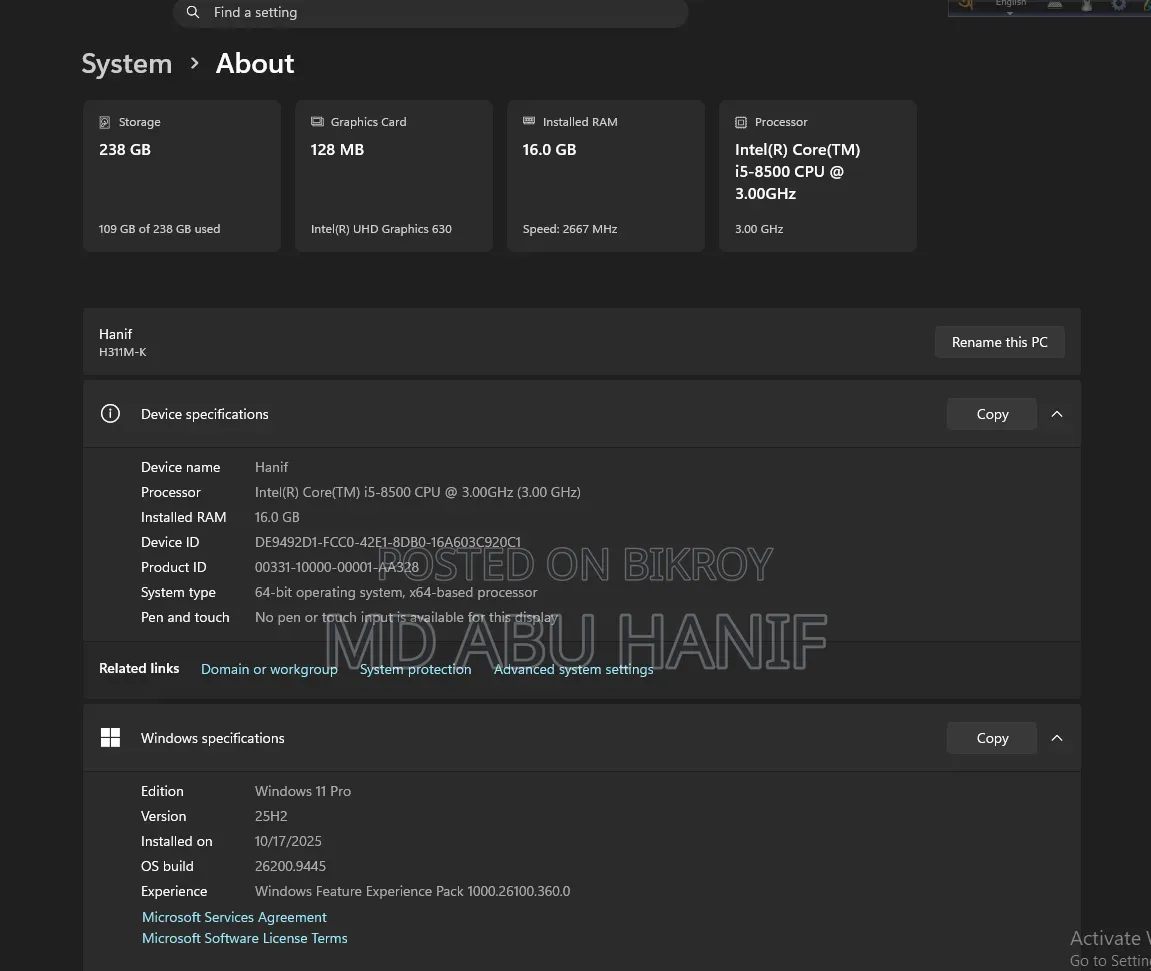Go back to System in the breadcrumb
This screenshot has height=971, width=1151.
pyautogui.click(x=126, y=64)
